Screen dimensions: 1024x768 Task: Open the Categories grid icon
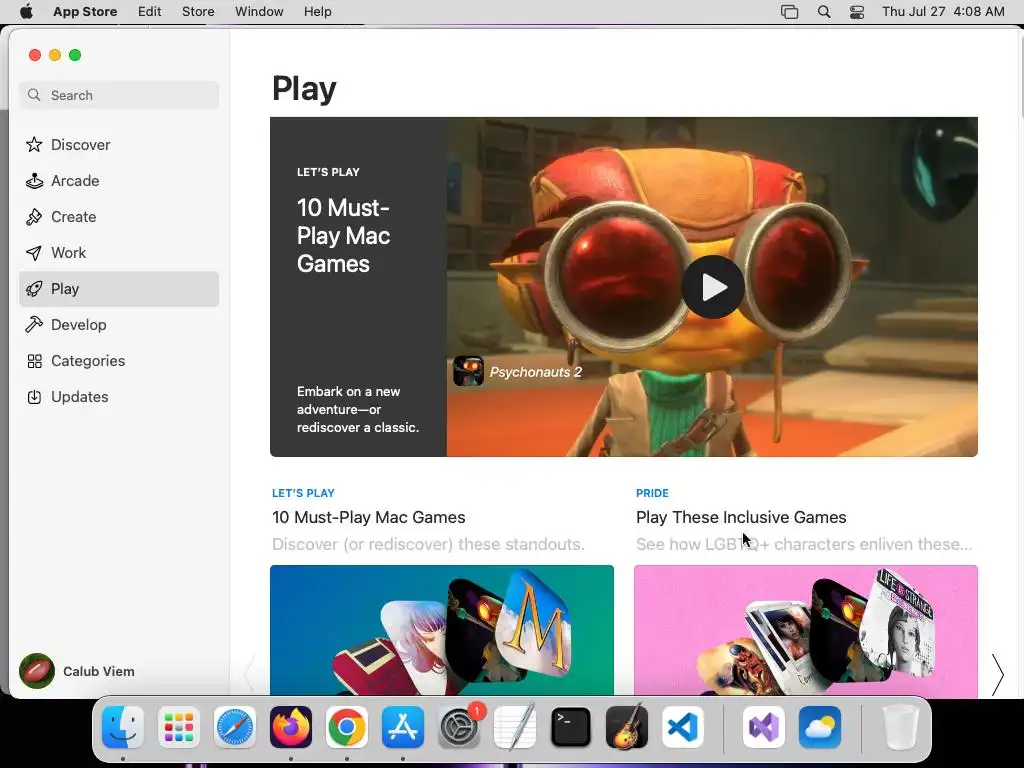[x=34, y=360]
